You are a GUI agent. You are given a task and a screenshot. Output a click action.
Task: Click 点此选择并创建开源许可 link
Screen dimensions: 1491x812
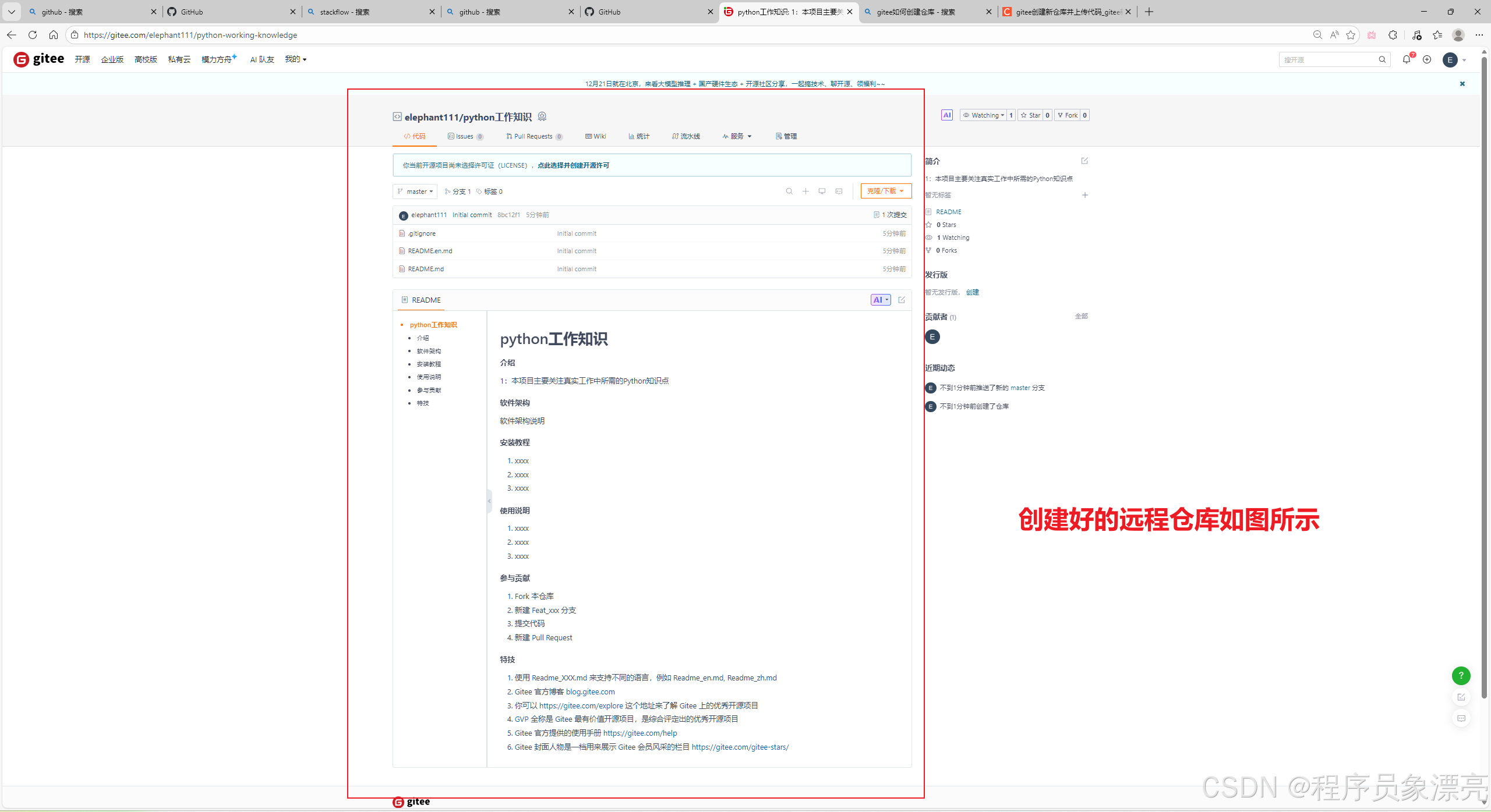pos(573,165)
